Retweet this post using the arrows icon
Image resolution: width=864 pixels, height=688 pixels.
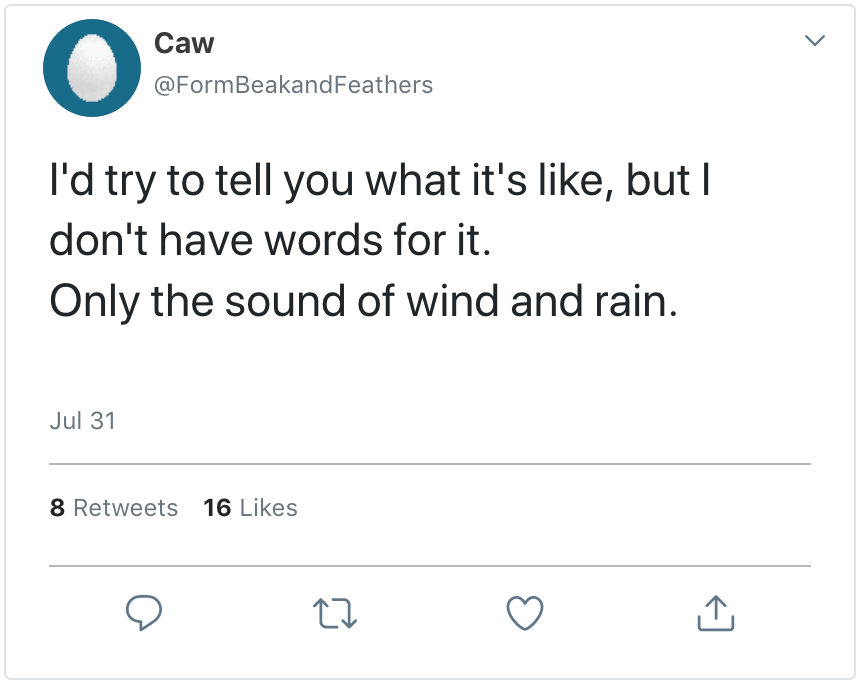(335, 613)
